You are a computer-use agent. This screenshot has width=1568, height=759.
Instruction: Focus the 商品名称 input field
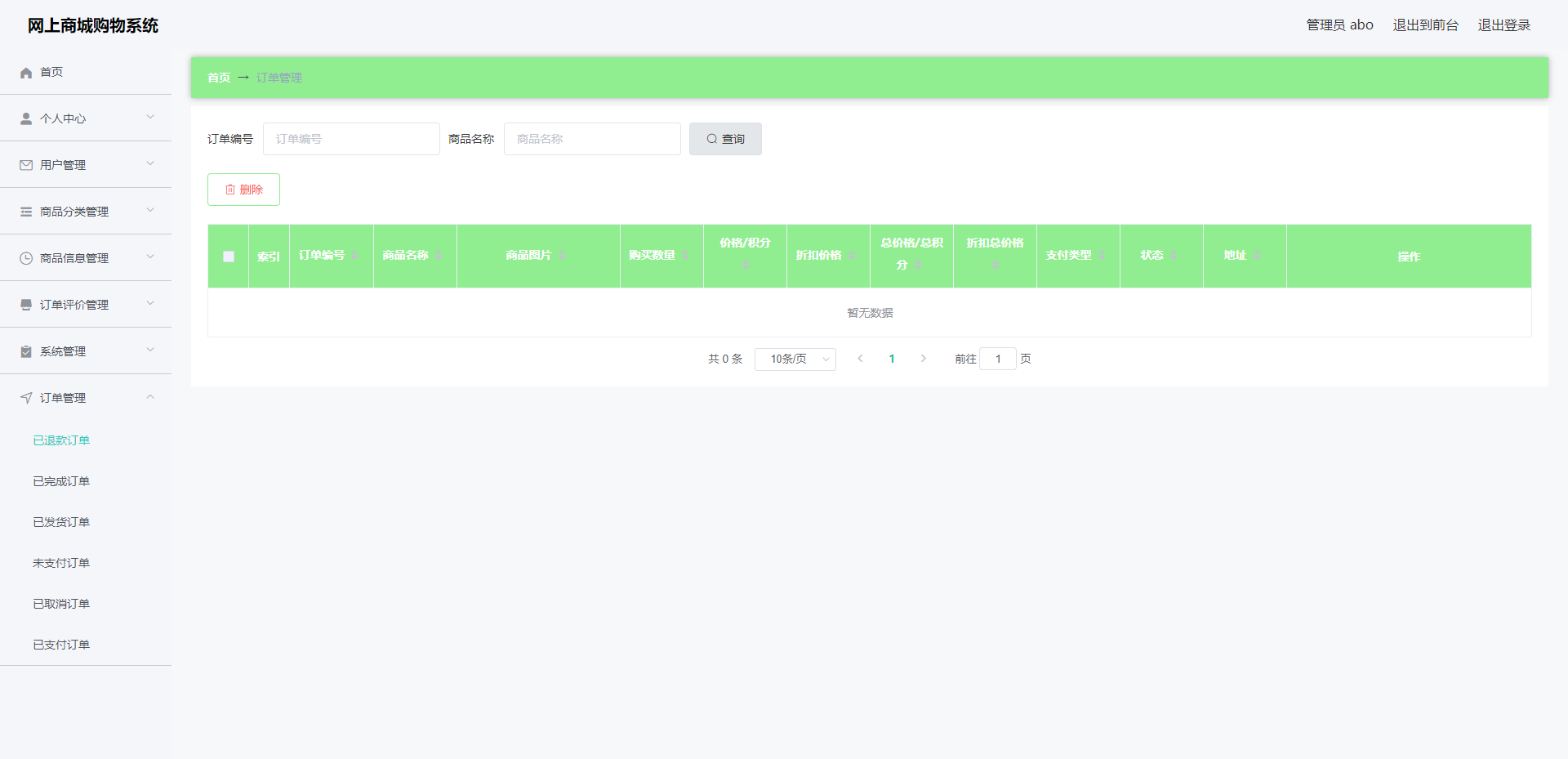(592, 139)
